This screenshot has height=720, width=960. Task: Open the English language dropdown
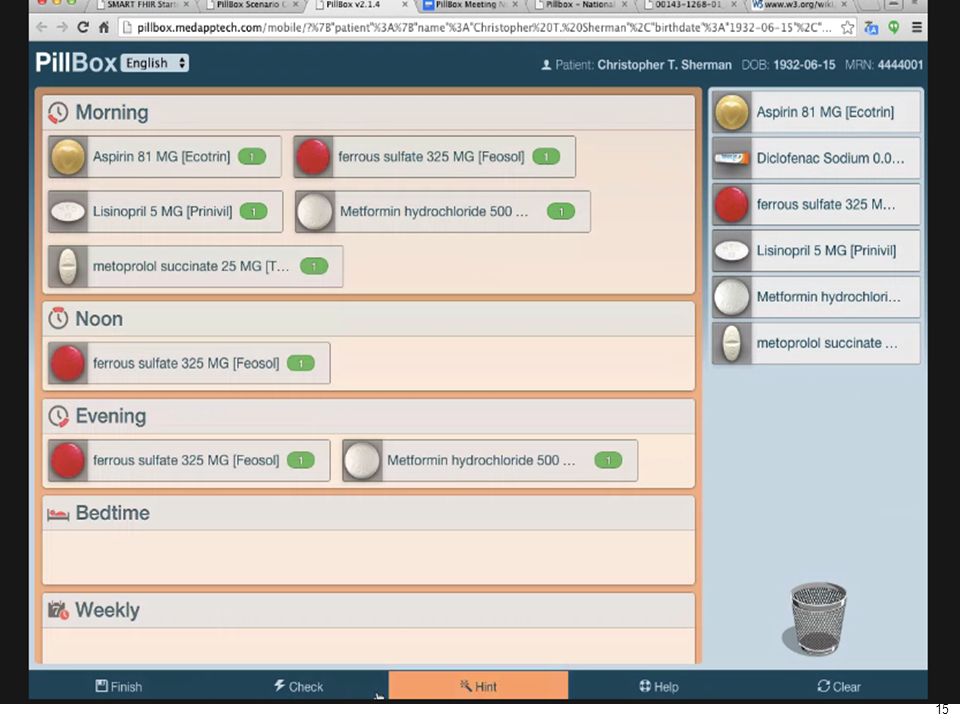(155, 63)
